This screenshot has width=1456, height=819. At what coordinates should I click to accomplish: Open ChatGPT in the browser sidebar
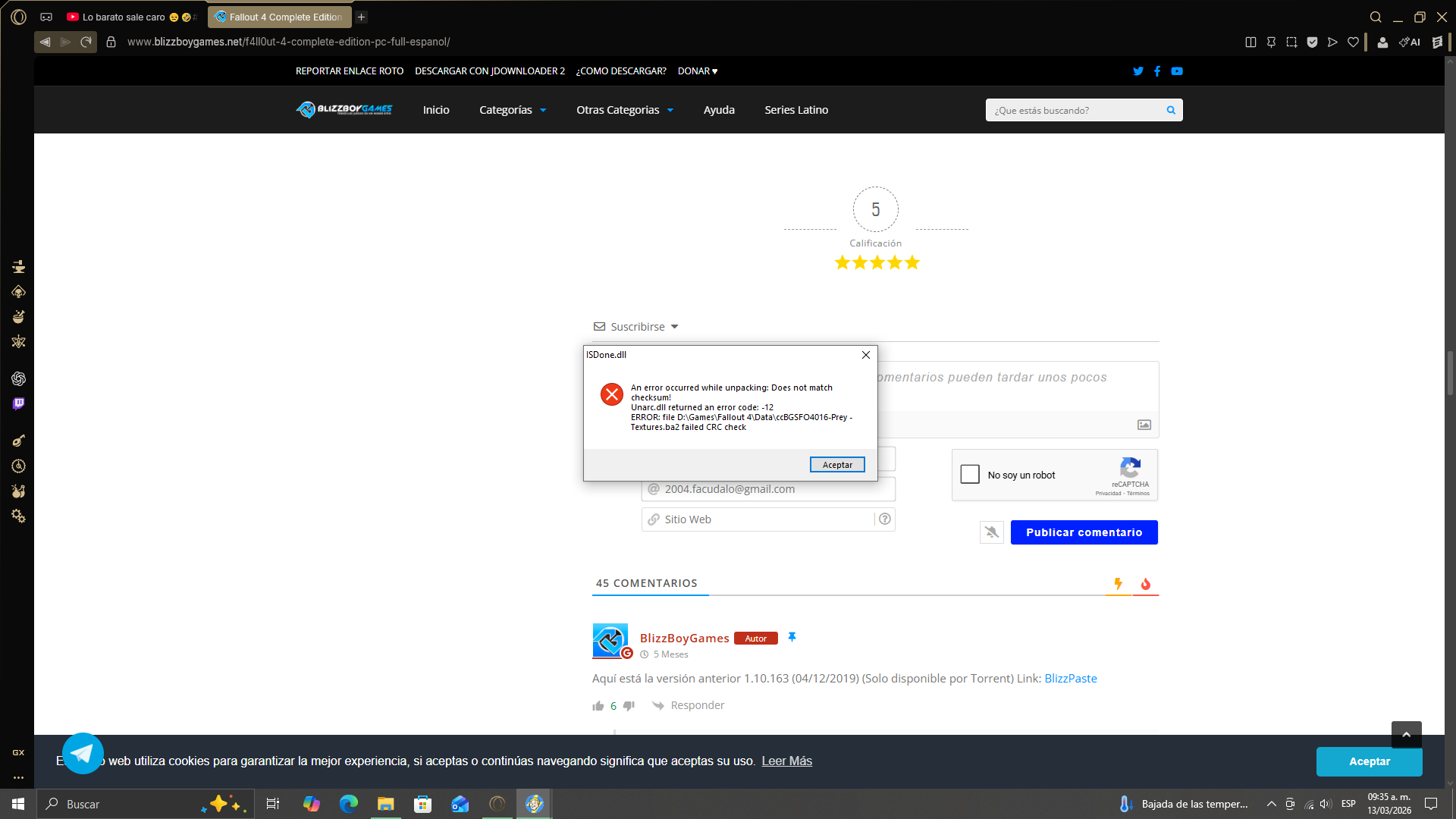coord(18,378)
